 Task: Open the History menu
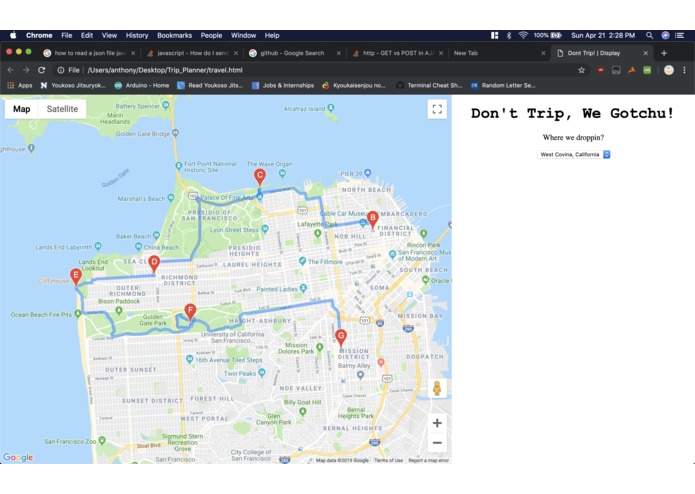click(x=137, y=35)
